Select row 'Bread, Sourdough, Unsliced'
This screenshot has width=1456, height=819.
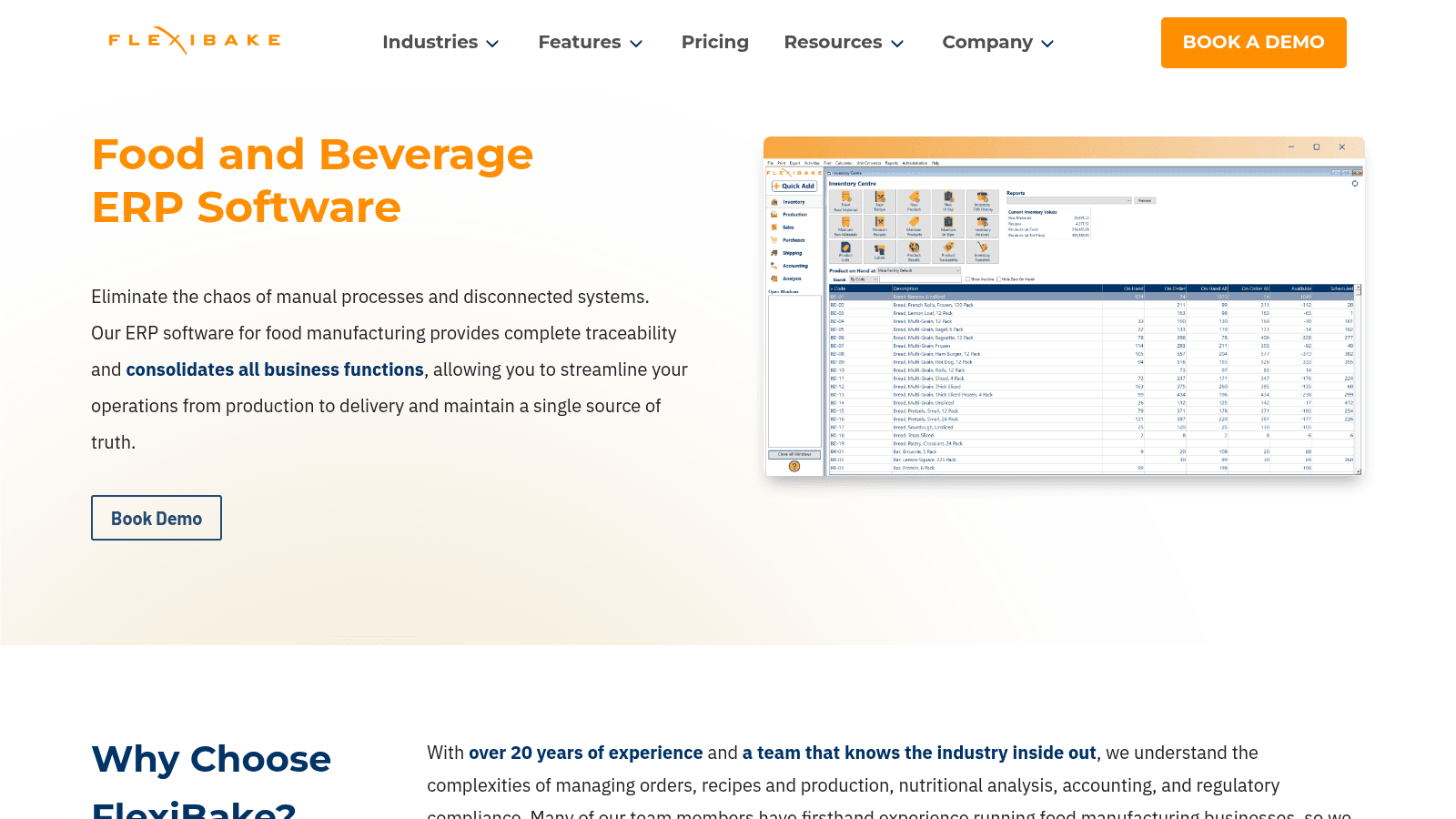click(x=1092, y=427)
